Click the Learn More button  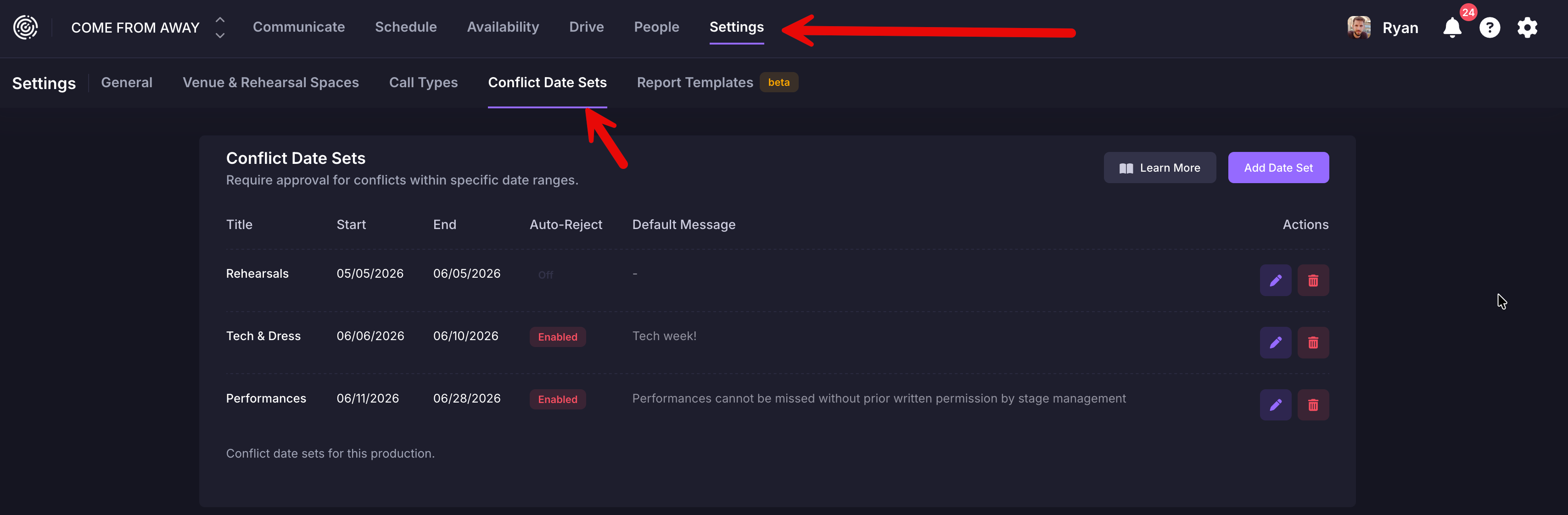pos(1159,168)
